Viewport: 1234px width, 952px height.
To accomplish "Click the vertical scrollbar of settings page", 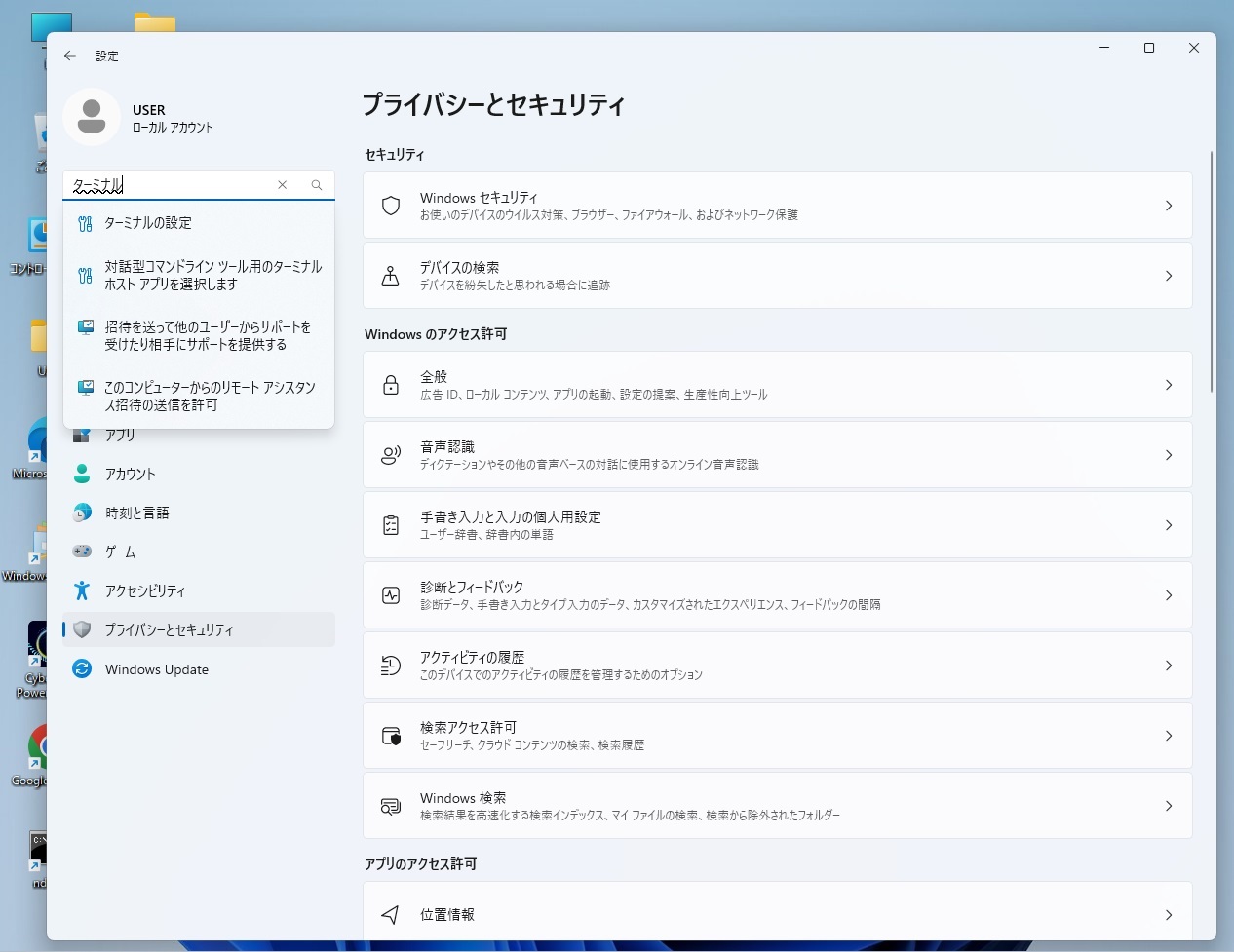I will (1212, 272).
